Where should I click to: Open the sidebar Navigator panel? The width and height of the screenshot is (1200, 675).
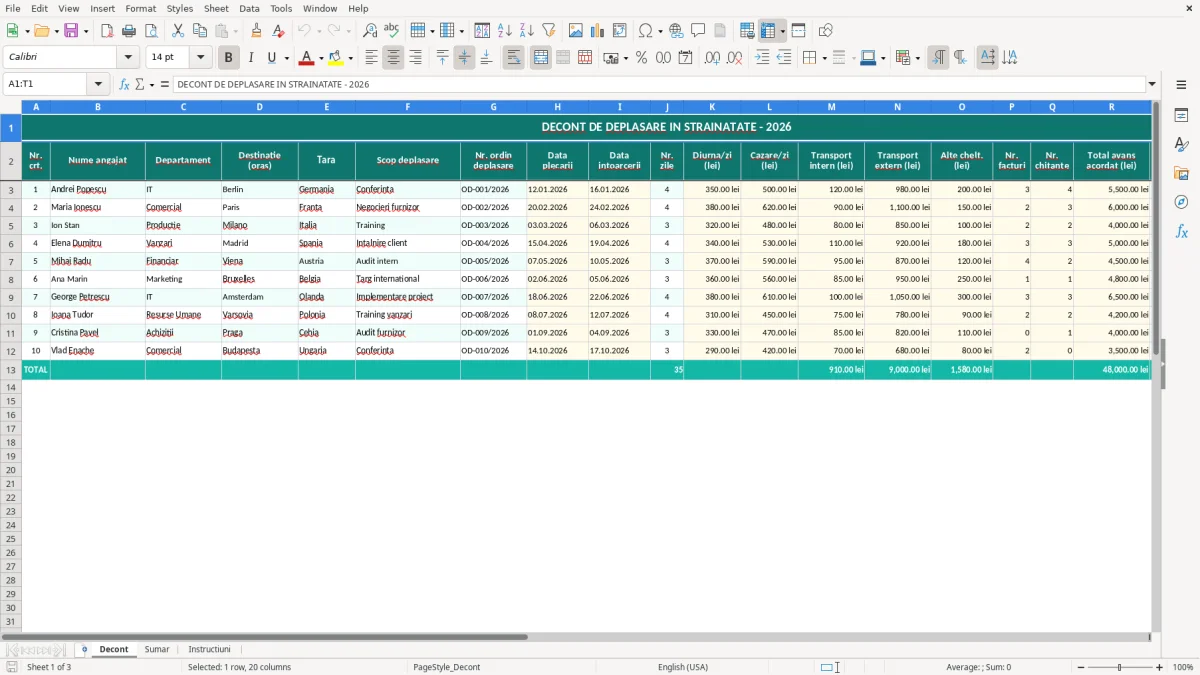click(1181, 203)
